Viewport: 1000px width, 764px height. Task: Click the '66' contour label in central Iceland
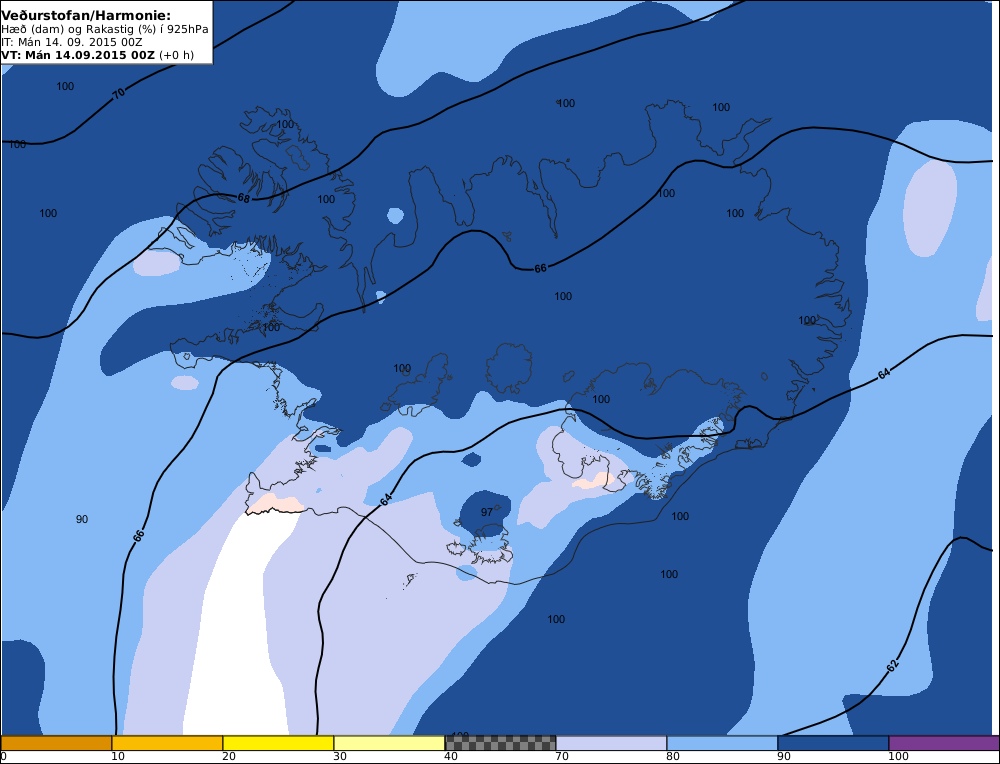(540, 268)
